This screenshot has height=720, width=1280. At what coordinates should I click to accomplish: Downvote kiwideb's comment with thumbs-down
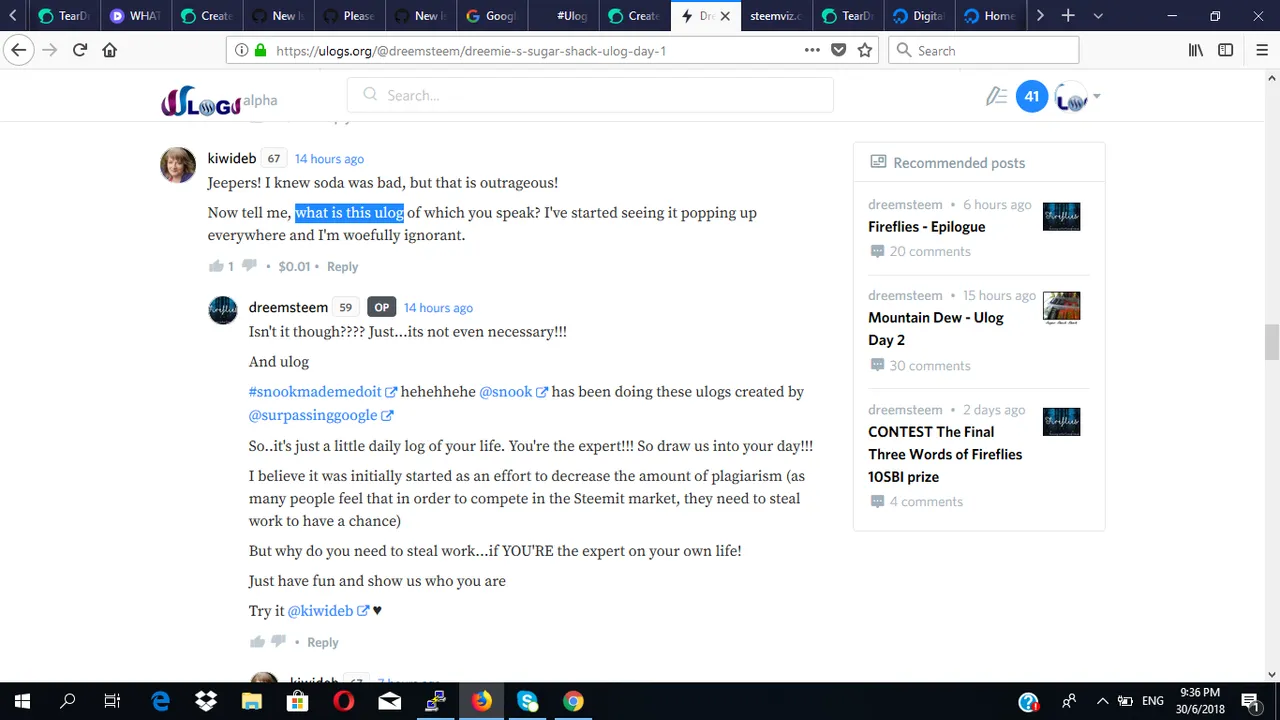(250, 266)
